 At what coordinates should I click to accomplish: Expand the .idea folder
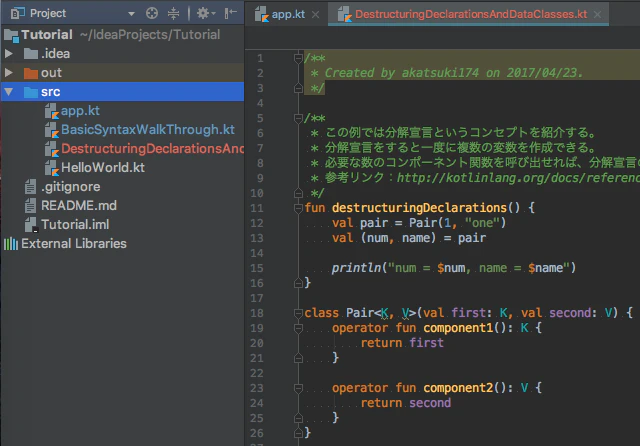[9, 53]
